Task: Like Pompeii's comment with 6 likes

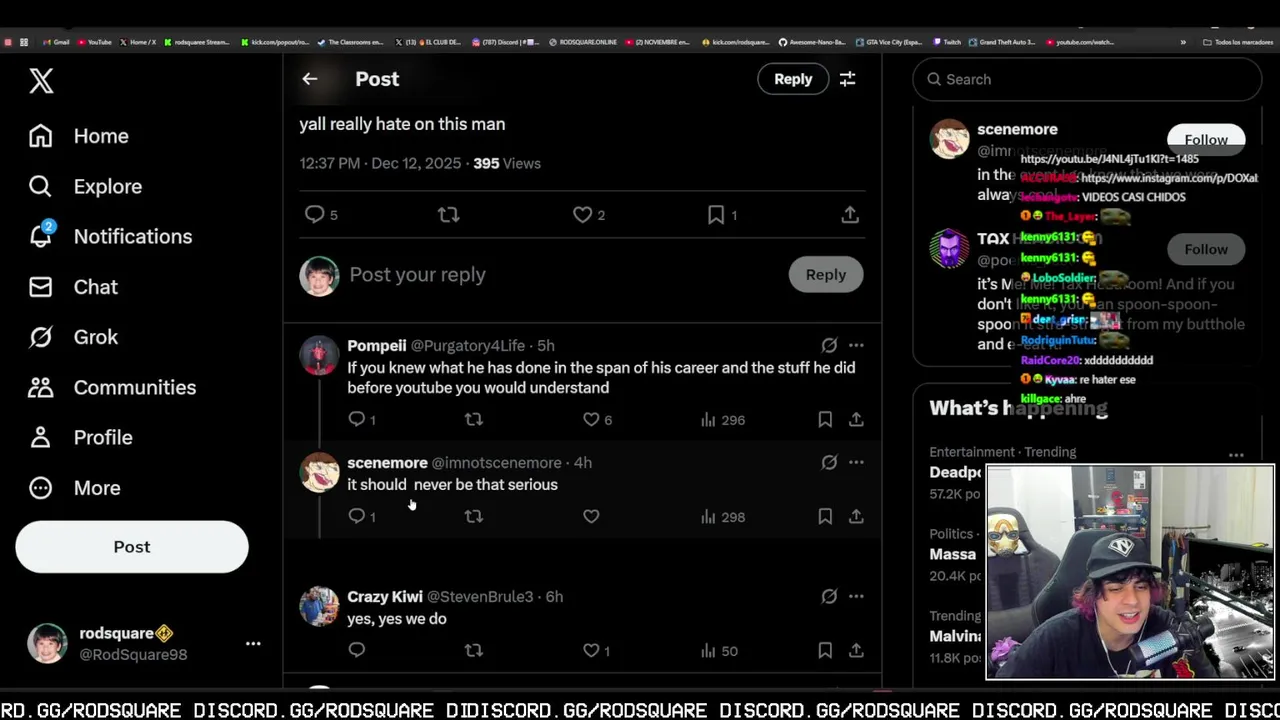Action: (x=597, y=419)
